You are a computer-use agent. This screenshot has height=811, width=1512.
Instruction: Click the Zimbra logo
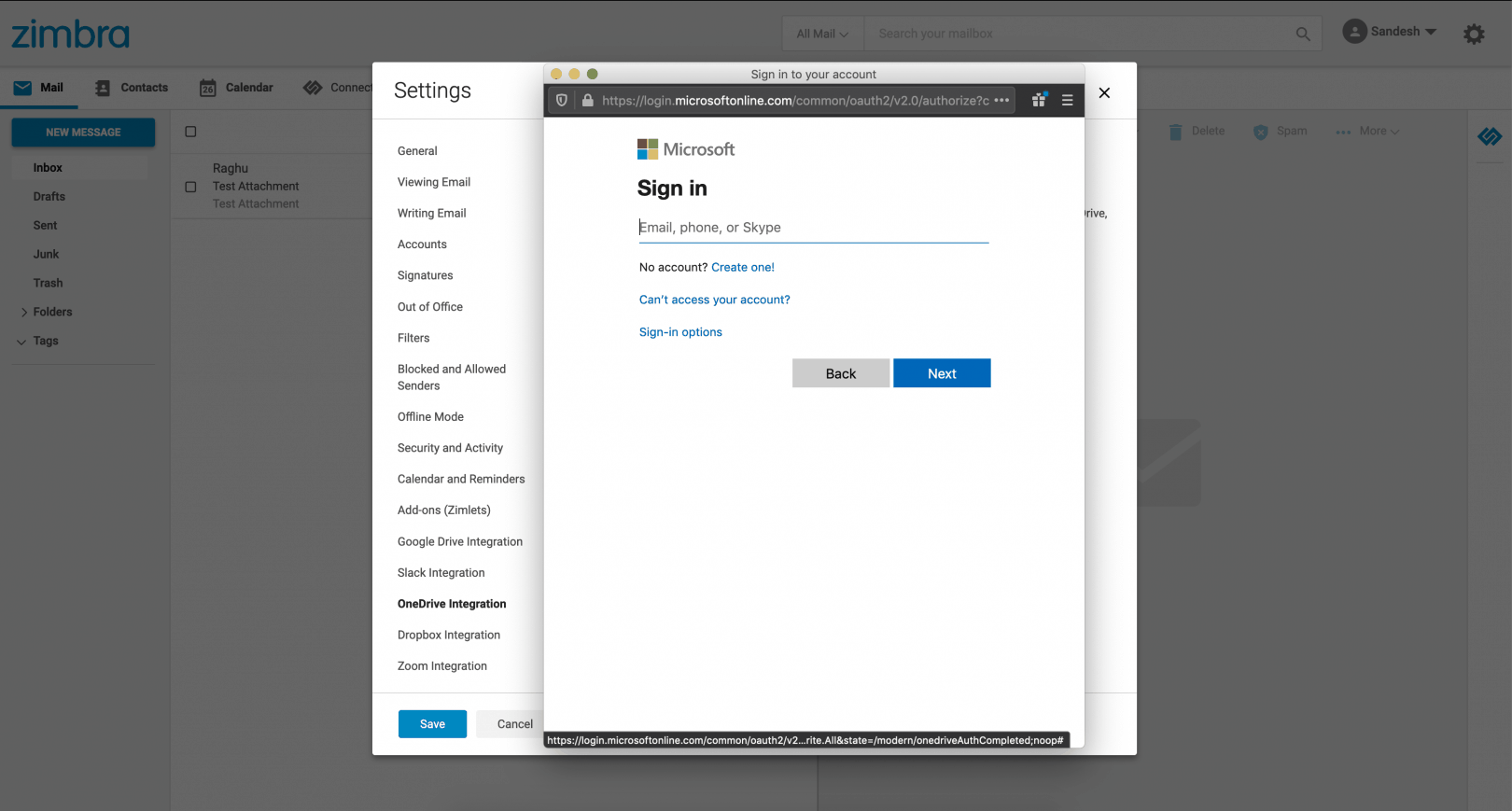click(x=70, y=35)
